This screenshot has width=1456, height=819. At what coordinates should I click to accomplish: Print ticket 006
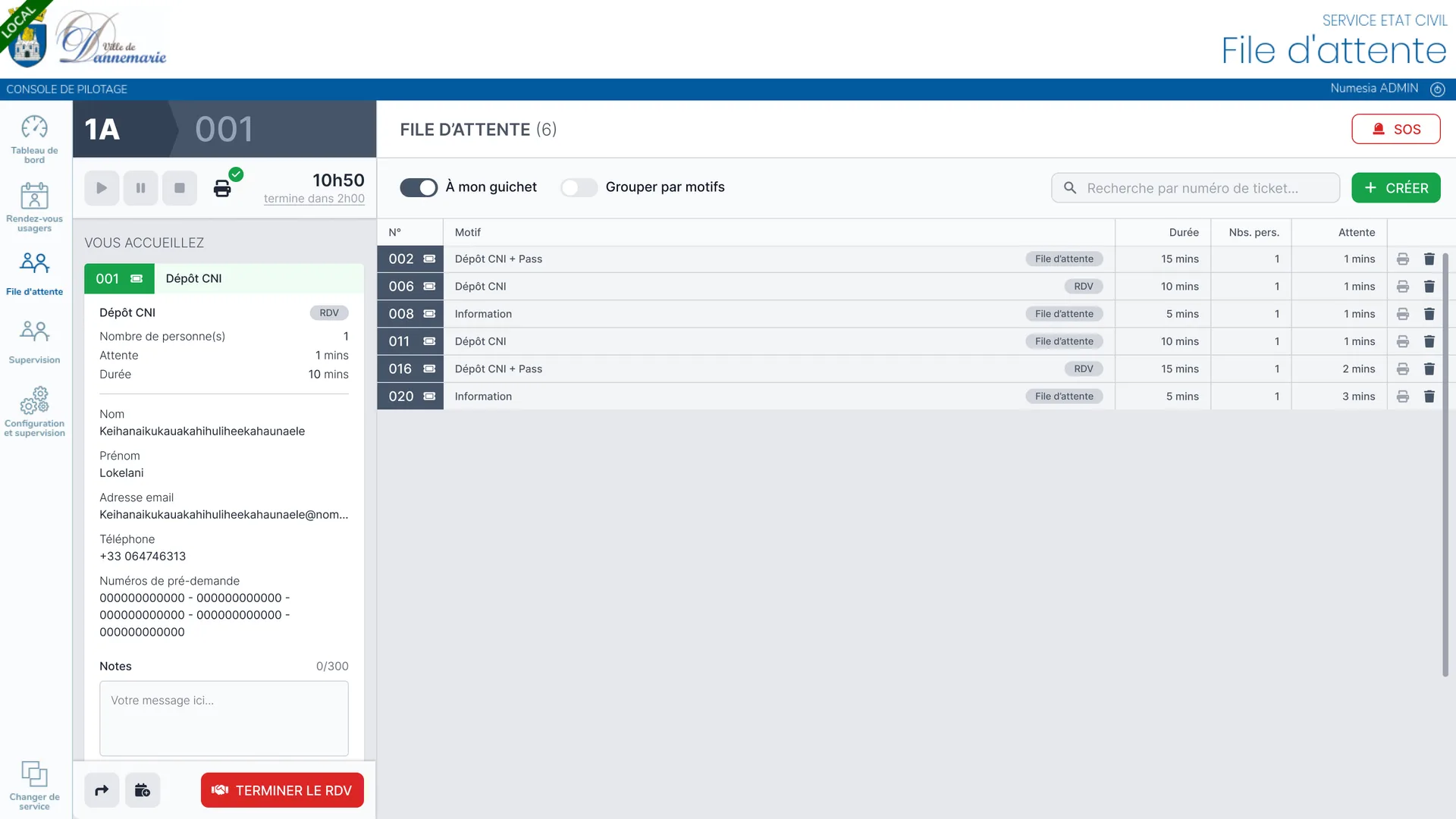(x=1403, y=287)
